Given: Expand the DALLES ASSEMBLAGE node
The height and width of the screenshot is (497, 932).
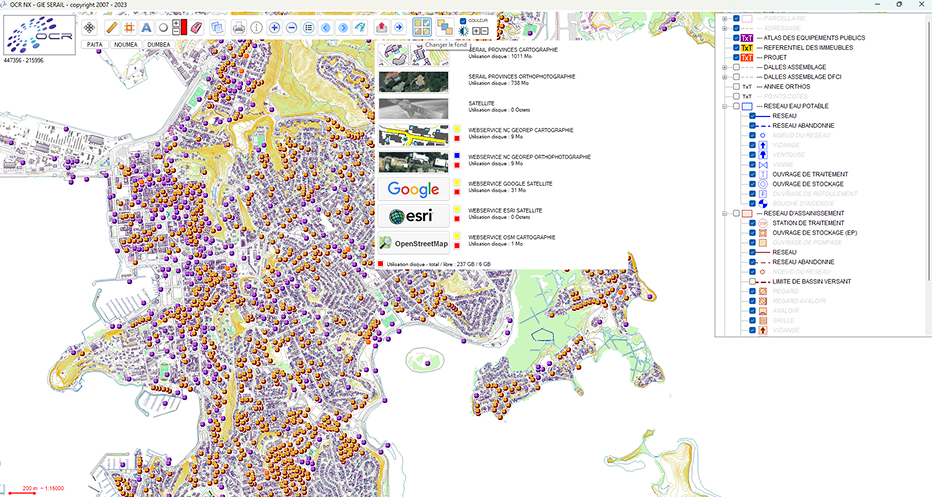Looking at the screenshot, I should click(725, 67).
